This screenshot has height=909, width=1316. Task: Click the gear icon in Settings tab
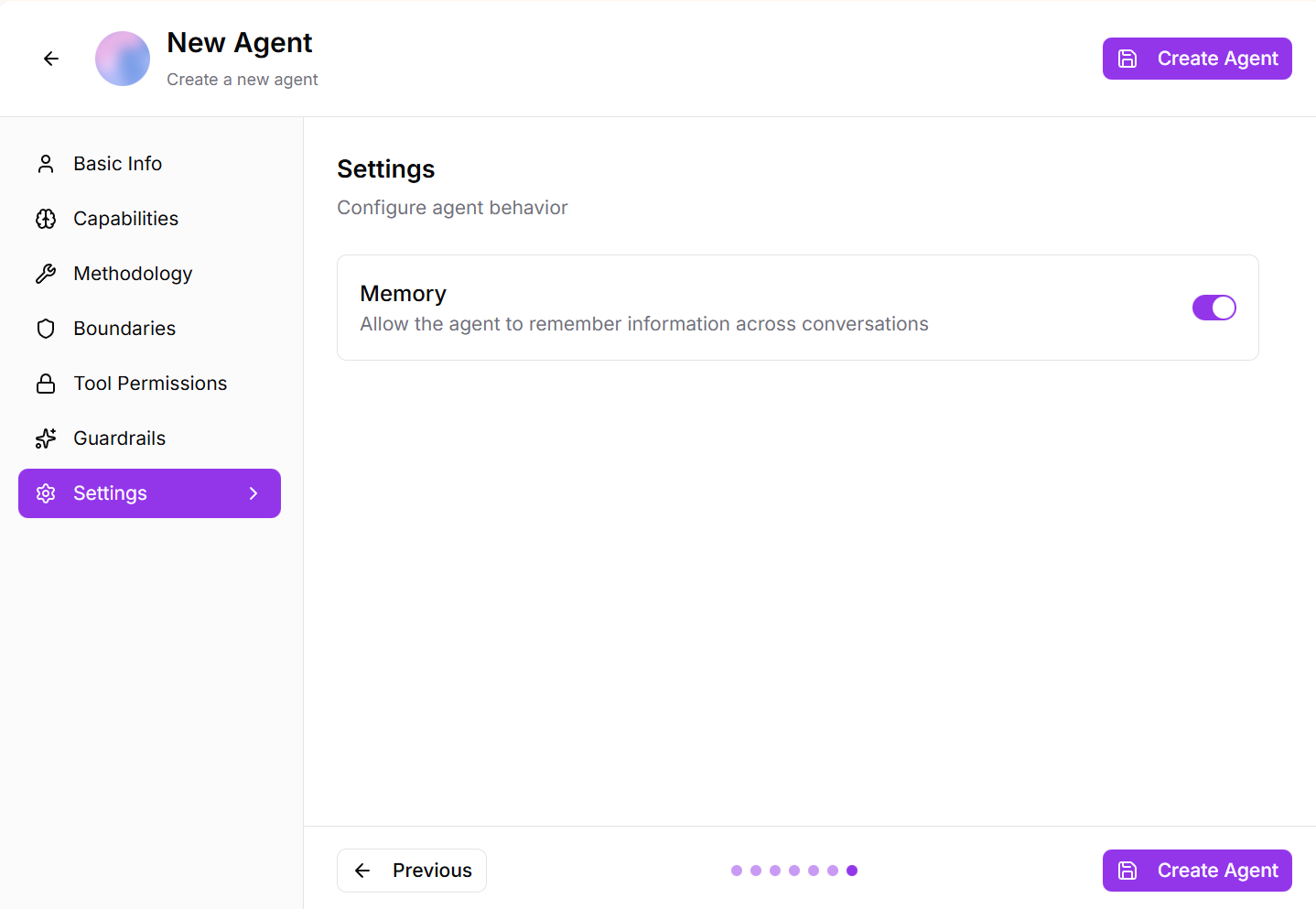click(x=46, y=493)
